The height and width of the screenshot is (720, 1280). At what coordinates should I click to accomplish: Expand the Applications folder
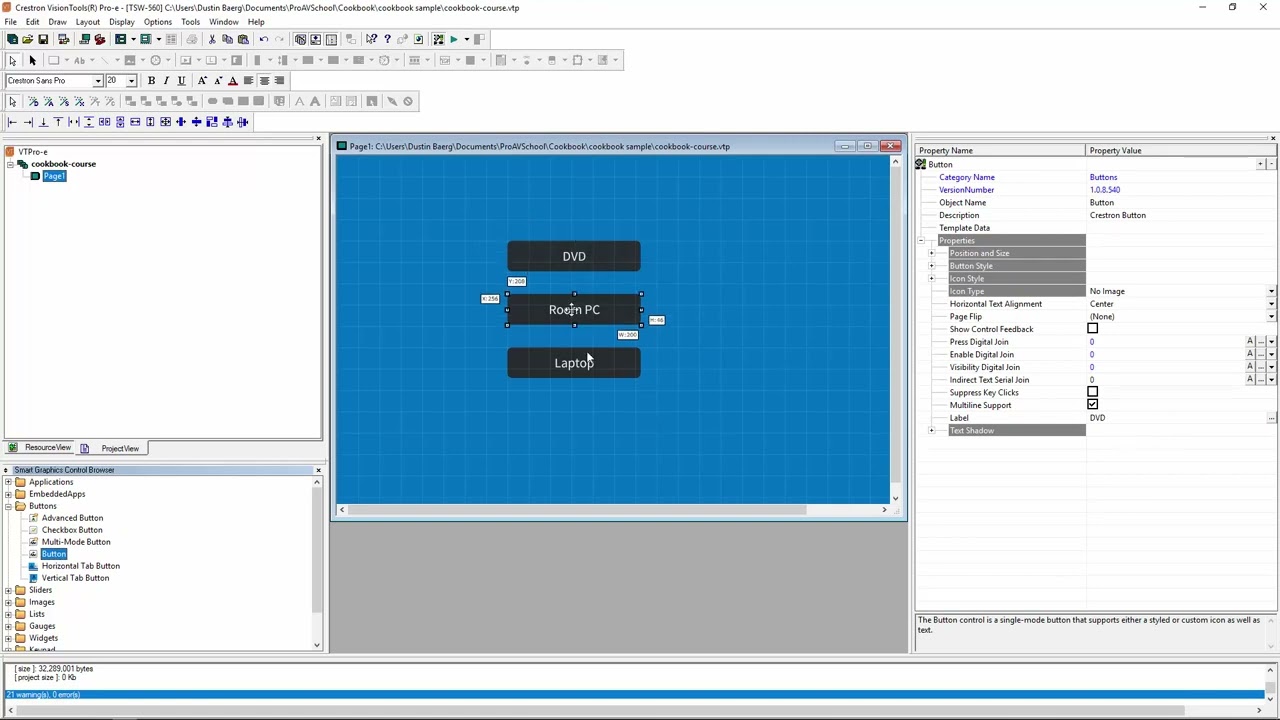coord(8,482)
